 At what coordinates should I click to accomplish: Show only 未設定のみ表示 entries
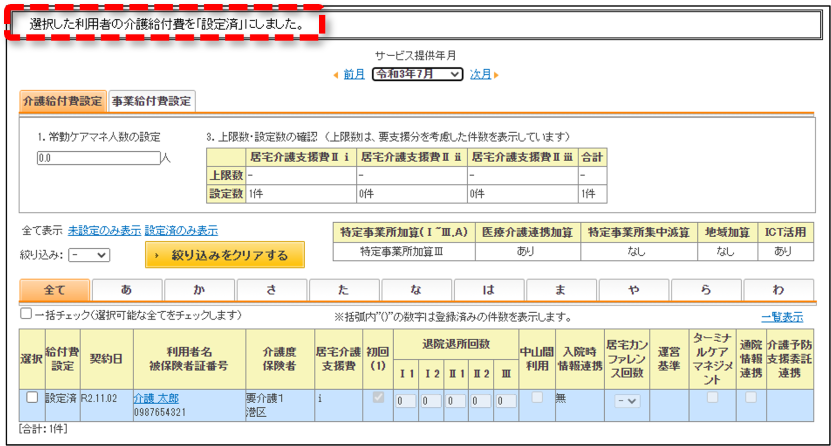coord(104,230)
